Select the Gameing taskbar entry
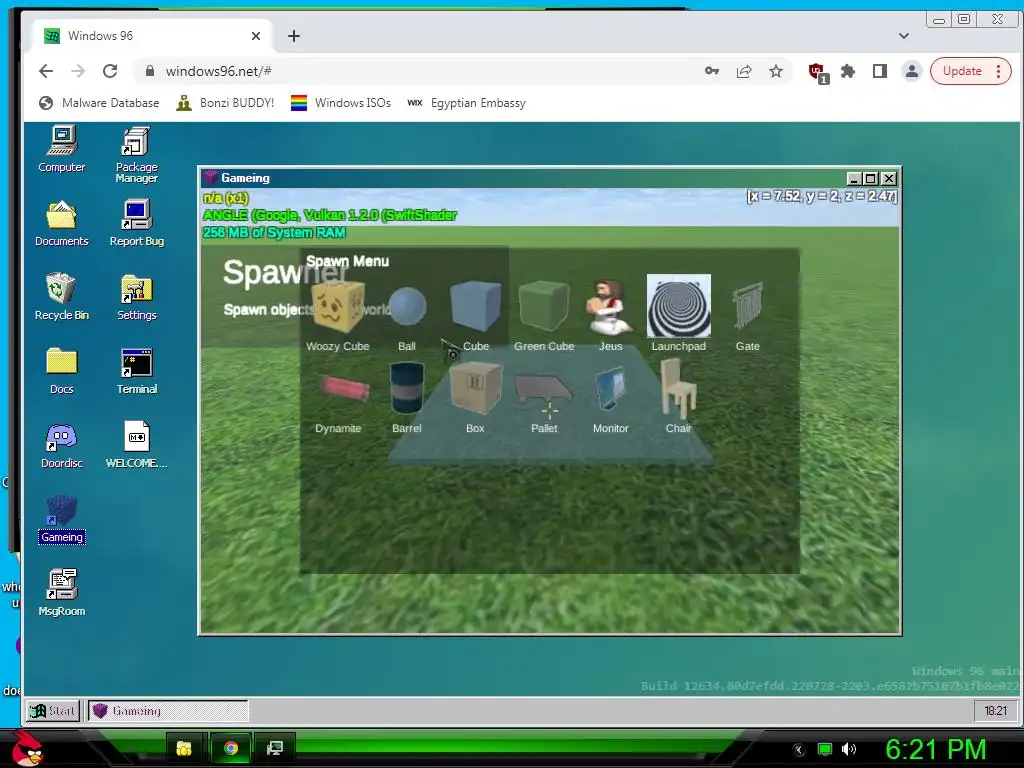This screenshot has height=768, width=1024. [168, 711]
